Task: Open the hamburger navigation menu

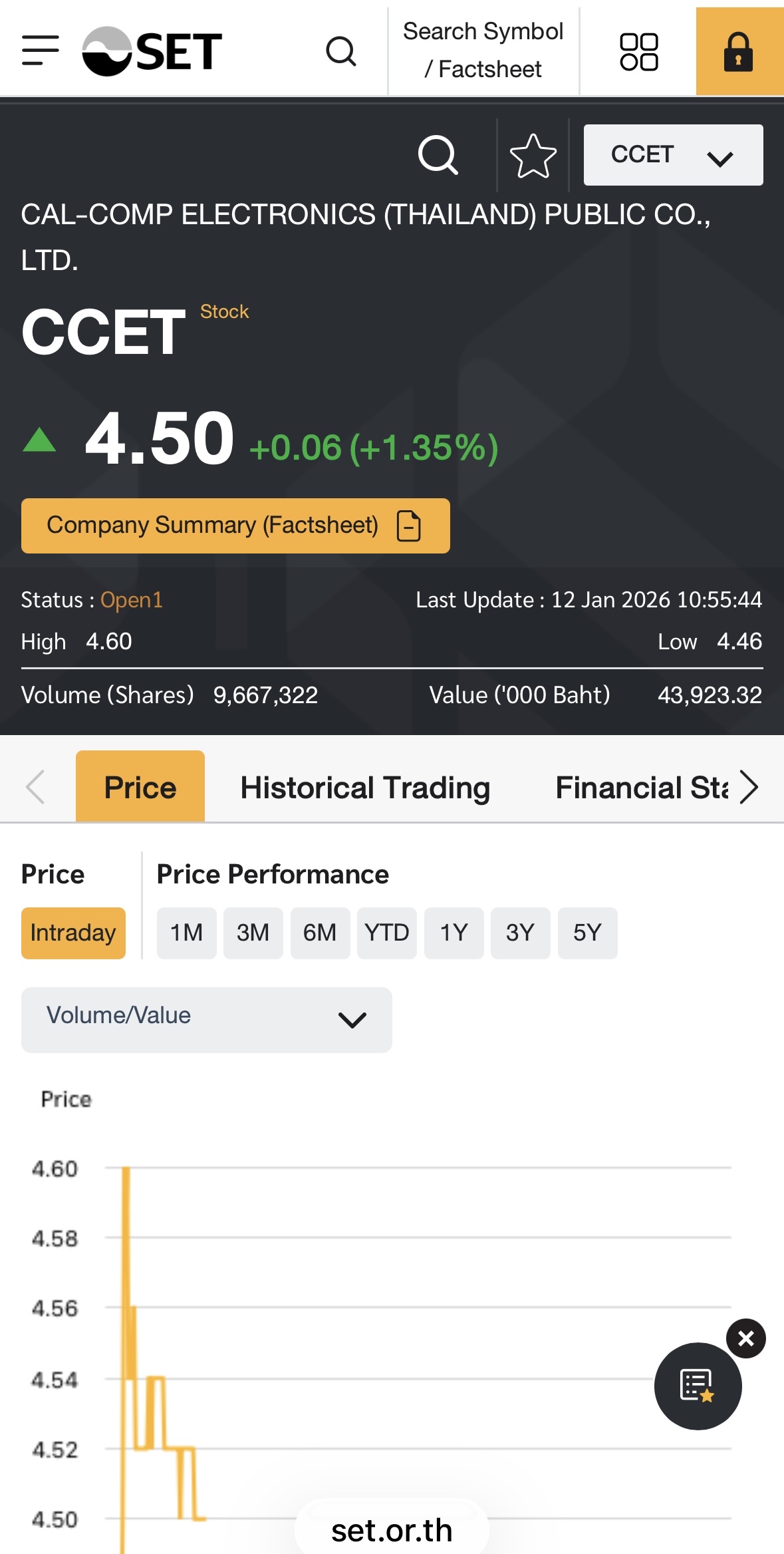Action: click(41, 51)
